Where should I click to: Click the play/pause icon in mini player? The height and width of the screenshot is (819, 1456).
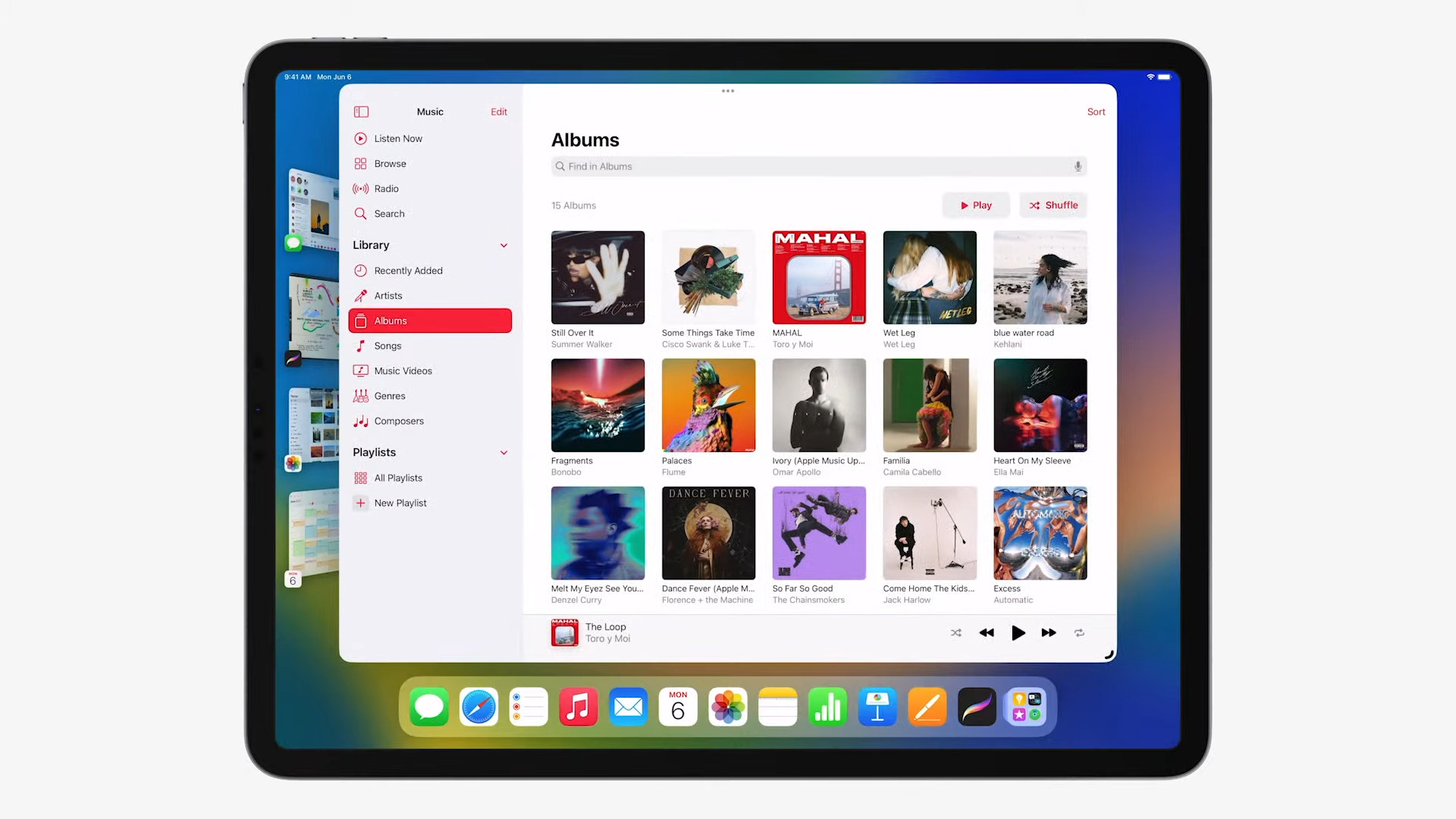(x=1018, y=632)
